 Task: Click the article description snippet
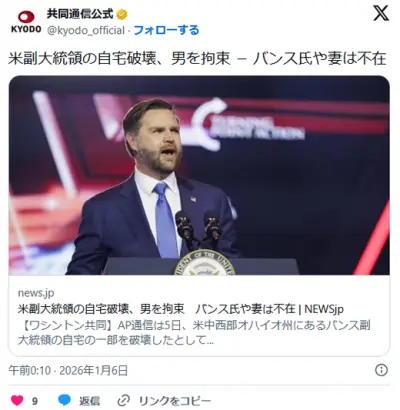[194, 333]
